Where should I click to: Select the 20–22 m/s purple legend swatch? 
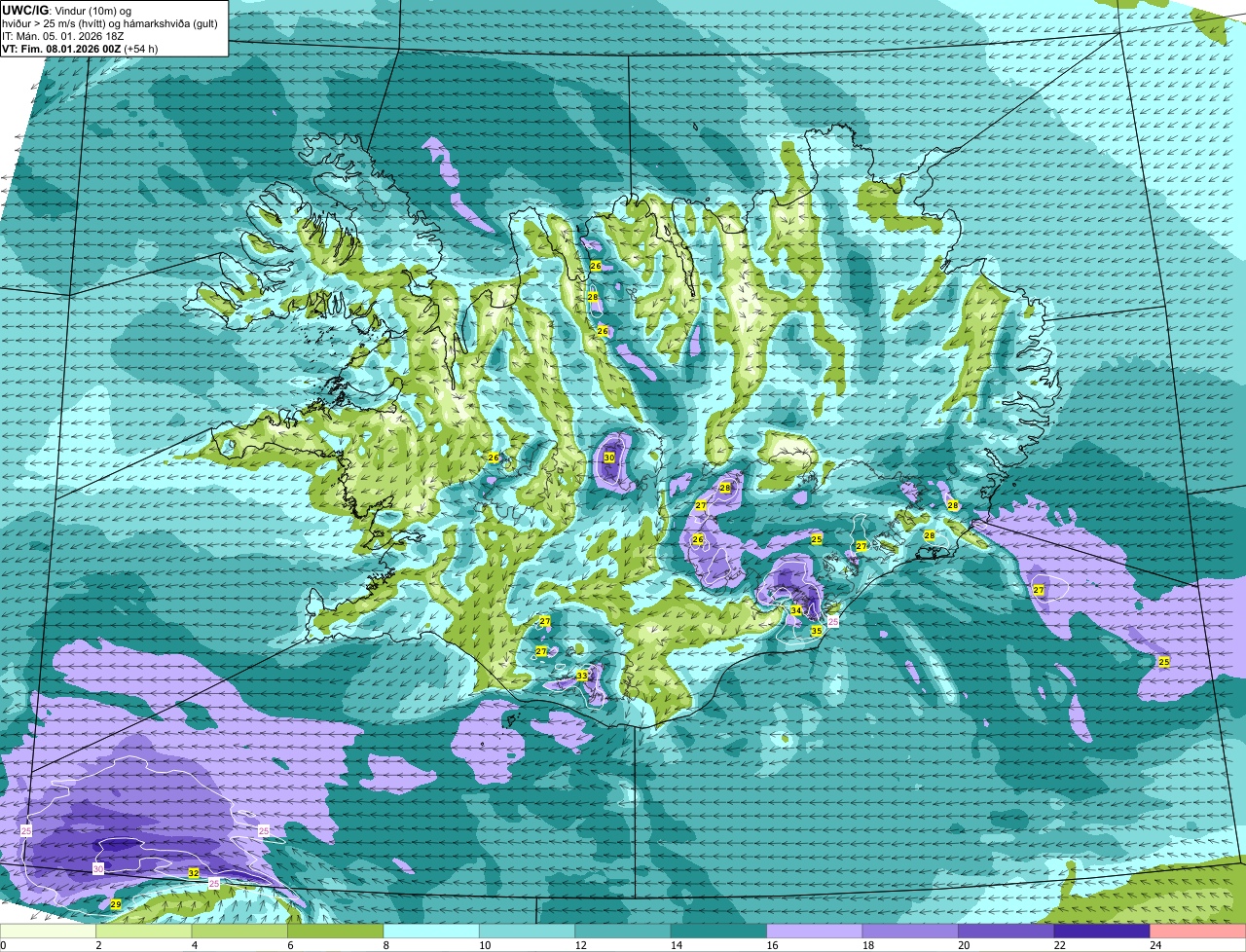click(1007, 932)
